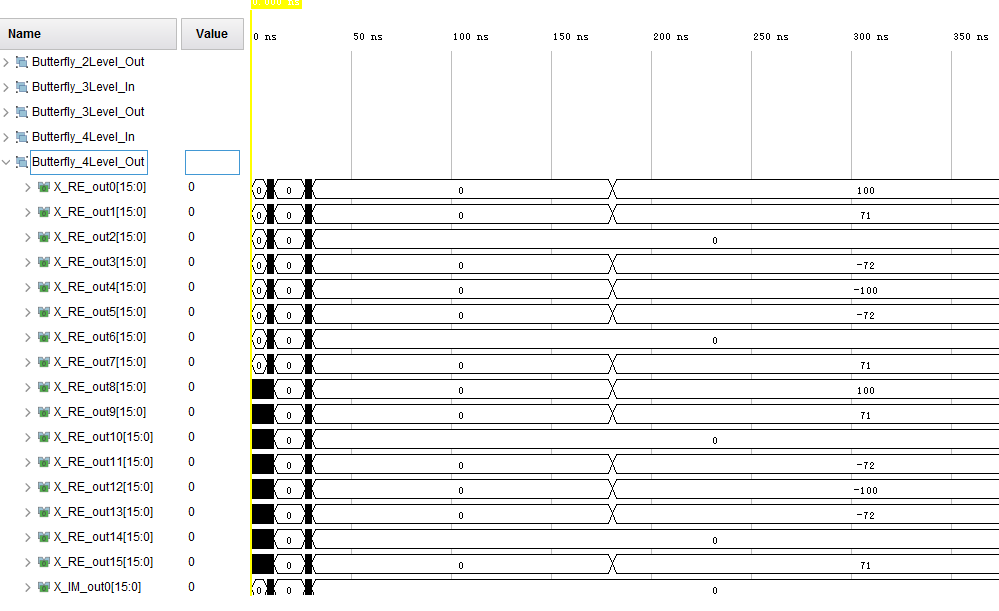Expand the Butterfly_4Level_In group

(6, 137)
